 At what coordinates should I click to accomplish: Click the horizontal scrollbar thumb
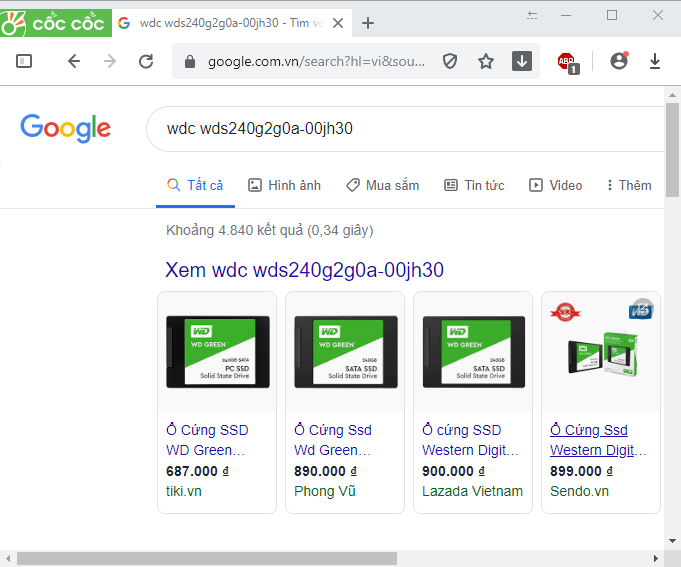click(x=207, y=558)
